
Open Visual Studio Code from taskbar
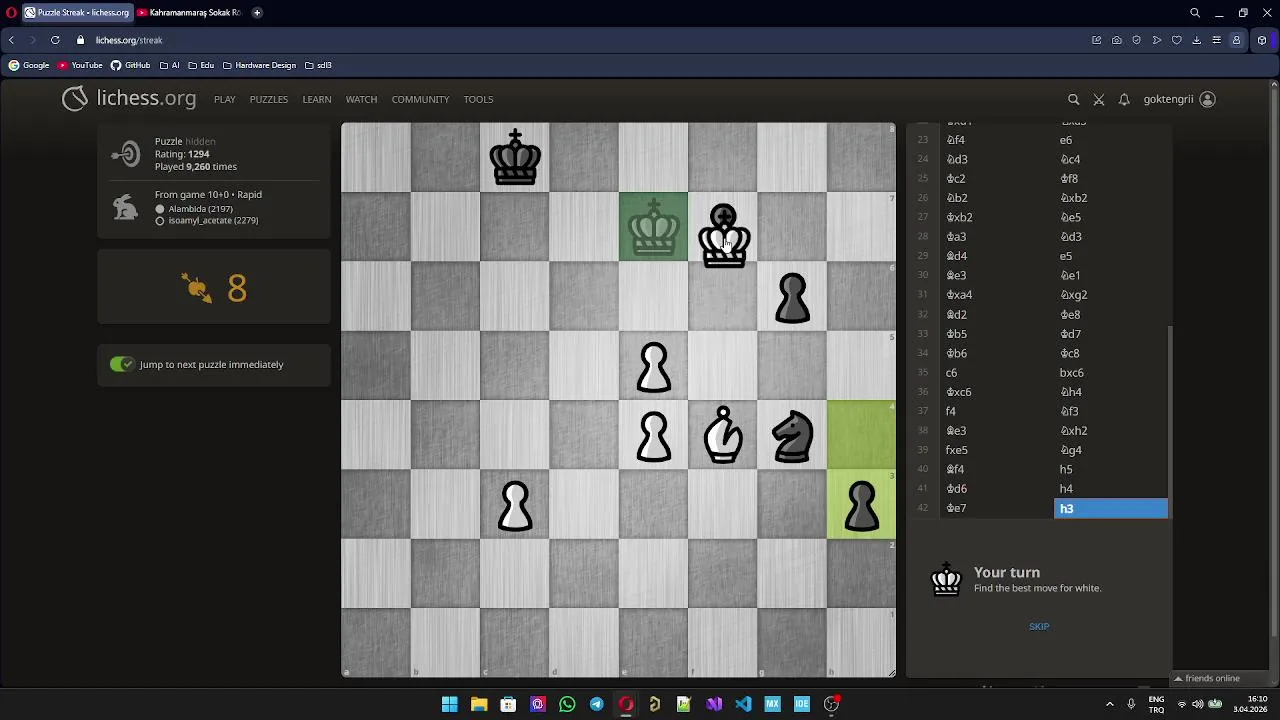pyautogui.click(x=743, y=704)
